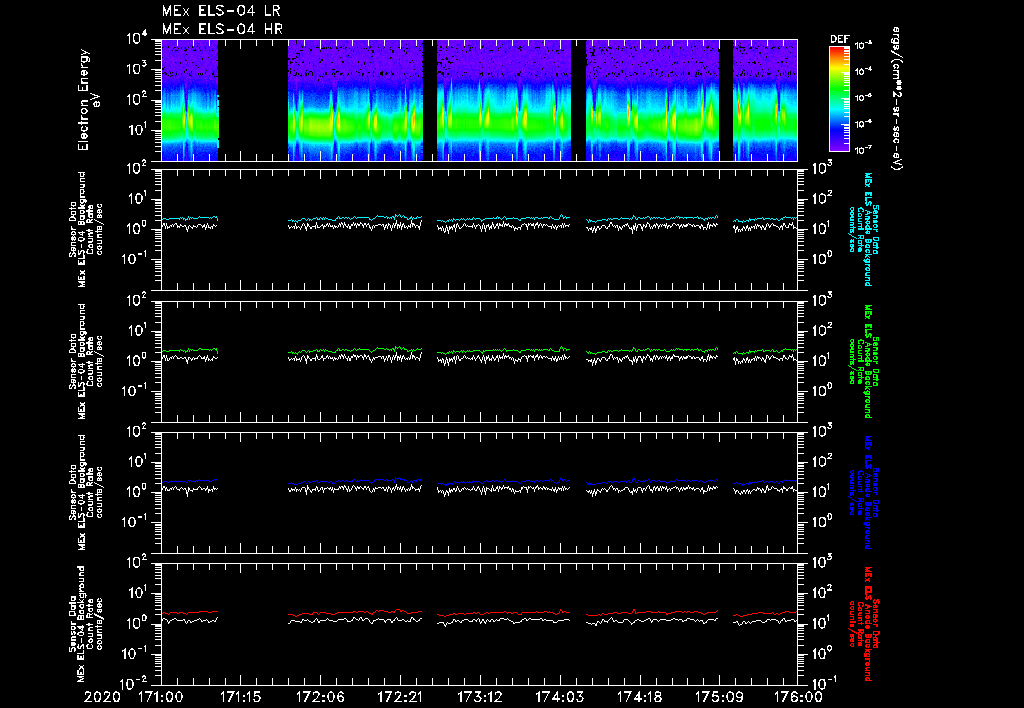Click the "175:09" time tick label

718,697
